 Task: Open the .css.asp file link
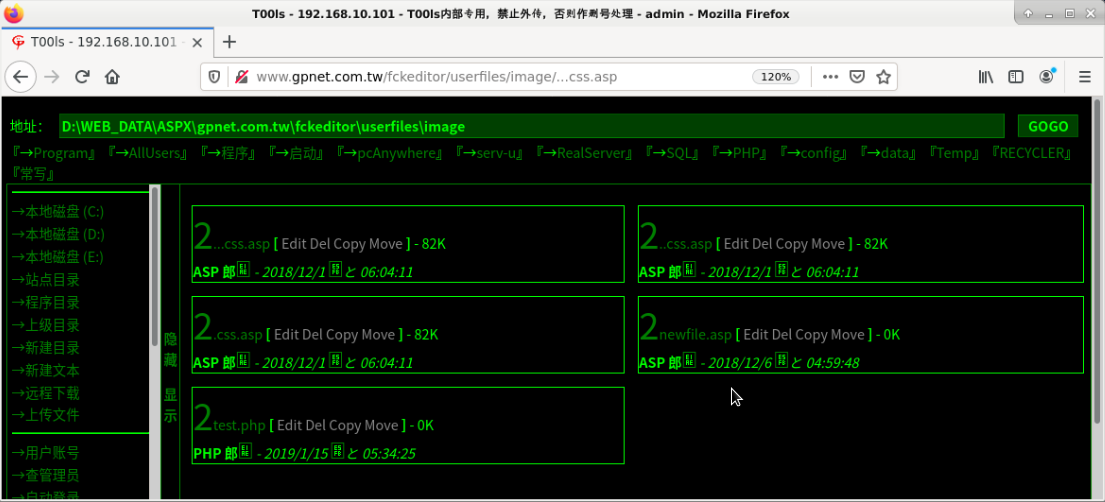tap(237, 335)
